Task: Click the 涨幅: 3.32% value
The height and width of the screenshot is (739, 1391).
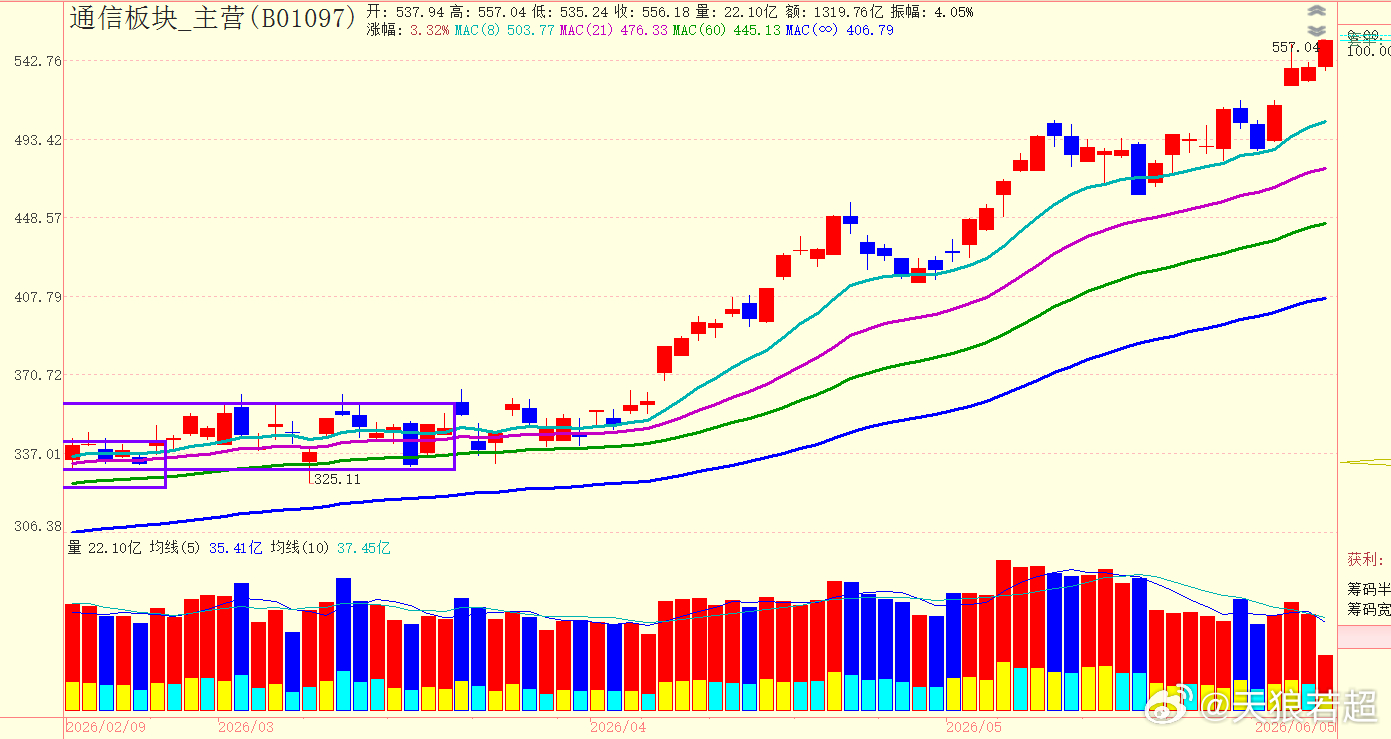Action: click(408, 31)
